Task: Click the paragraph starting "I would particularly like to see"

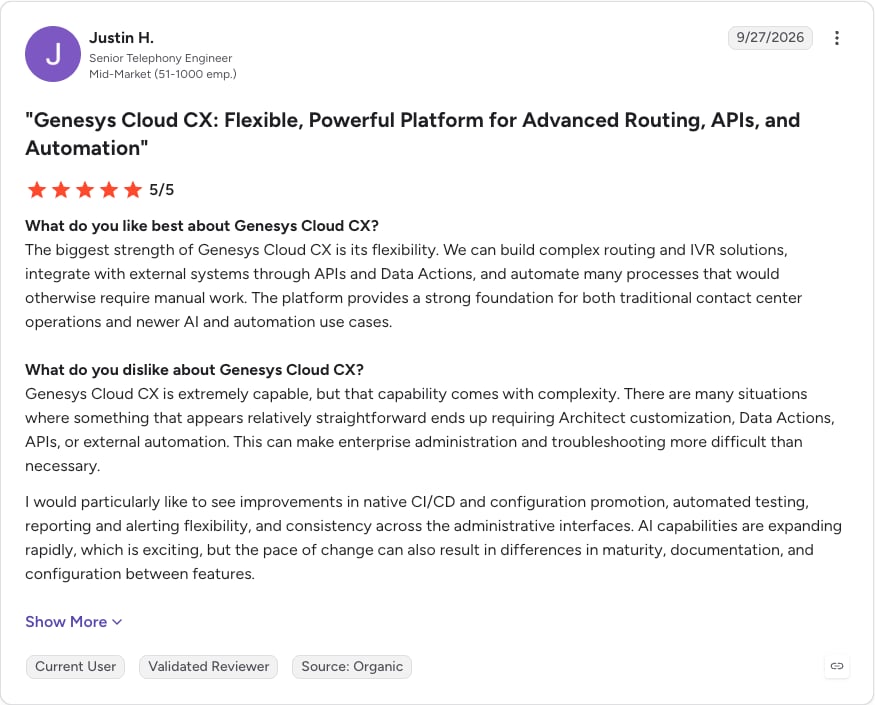Action: tap(434, 538)
